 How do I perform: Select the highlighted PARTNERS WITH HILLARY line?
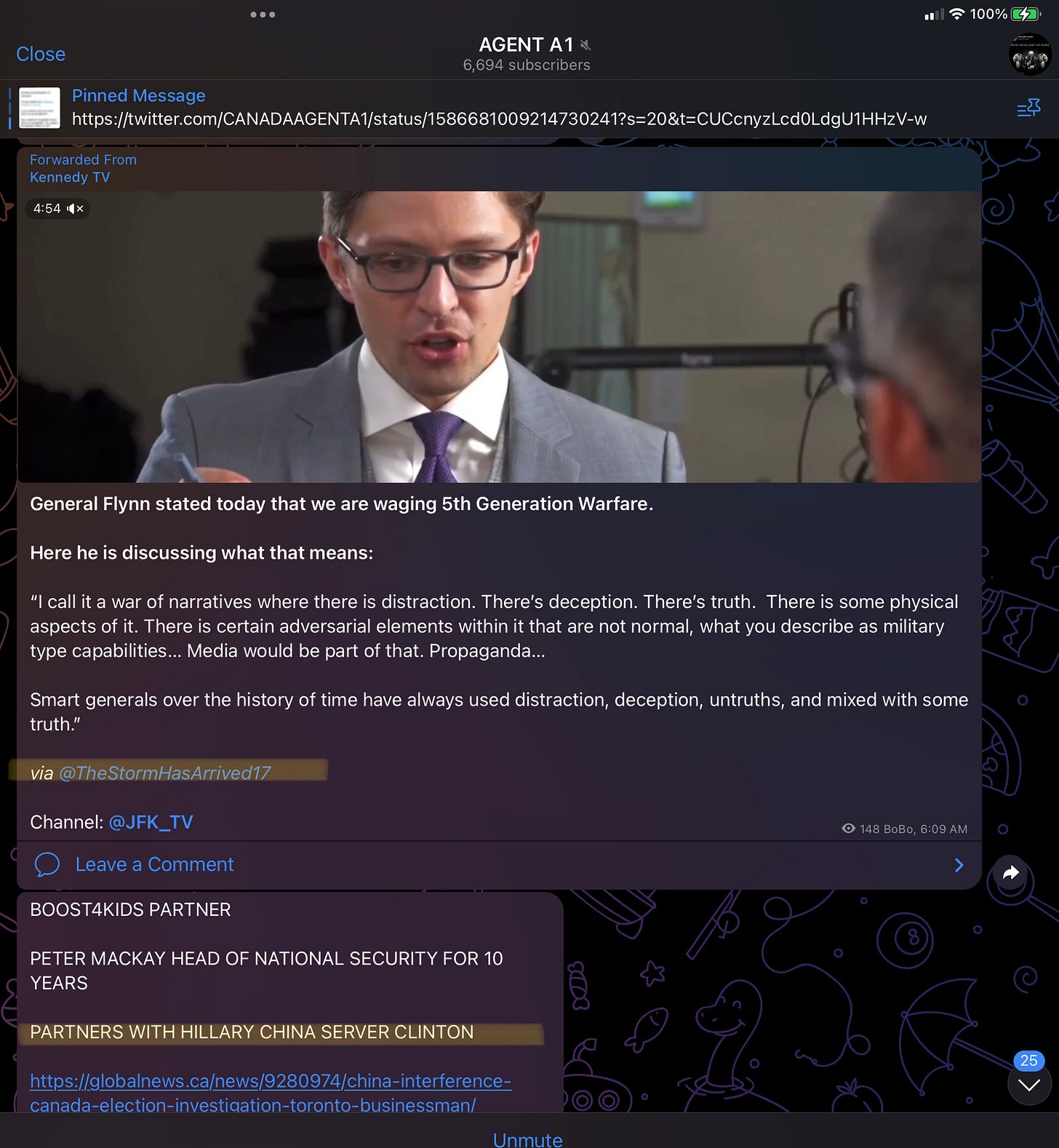252,1032
